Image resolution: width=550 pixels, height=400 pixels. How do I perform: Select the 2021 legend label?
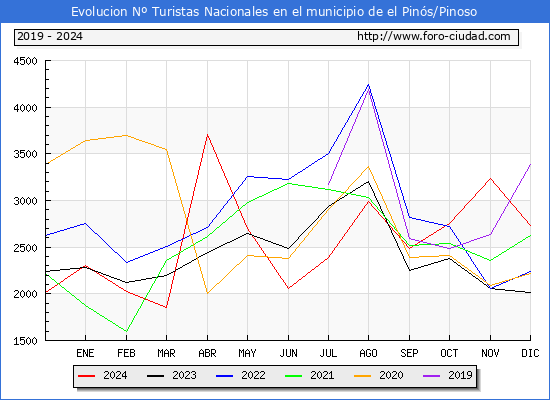click(x=322, y=375)
